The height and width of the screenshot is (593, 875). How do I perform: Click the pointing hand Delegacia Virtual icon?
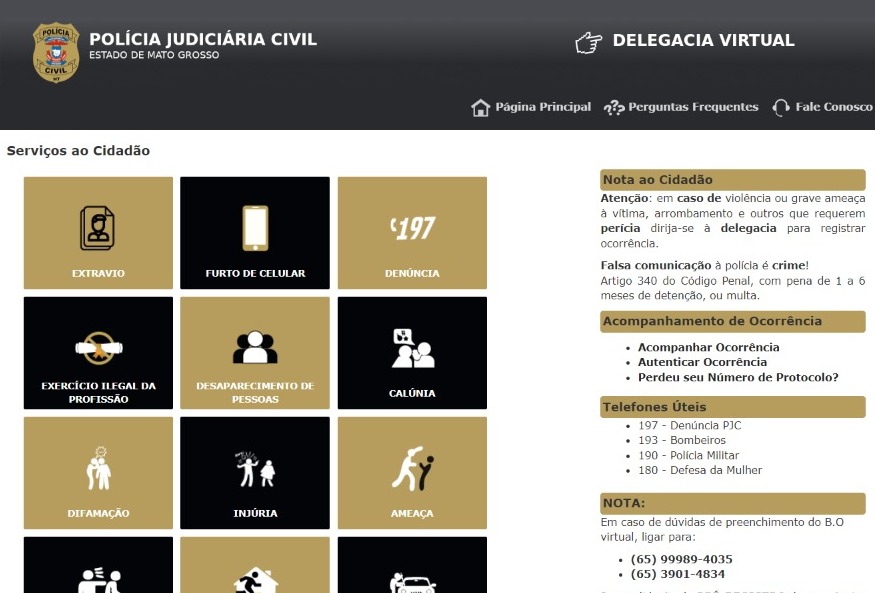[x=589, y=42]
